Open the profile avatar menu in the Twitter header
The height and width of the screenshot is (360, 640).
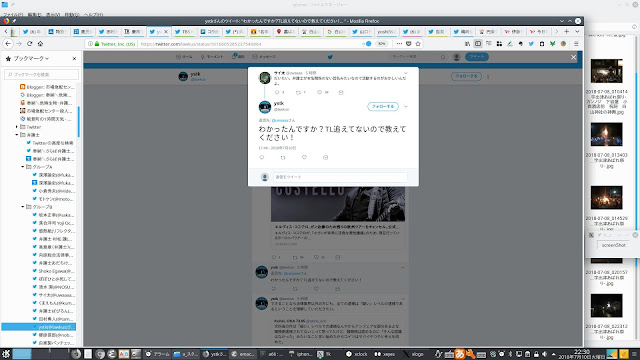point(457,57)
